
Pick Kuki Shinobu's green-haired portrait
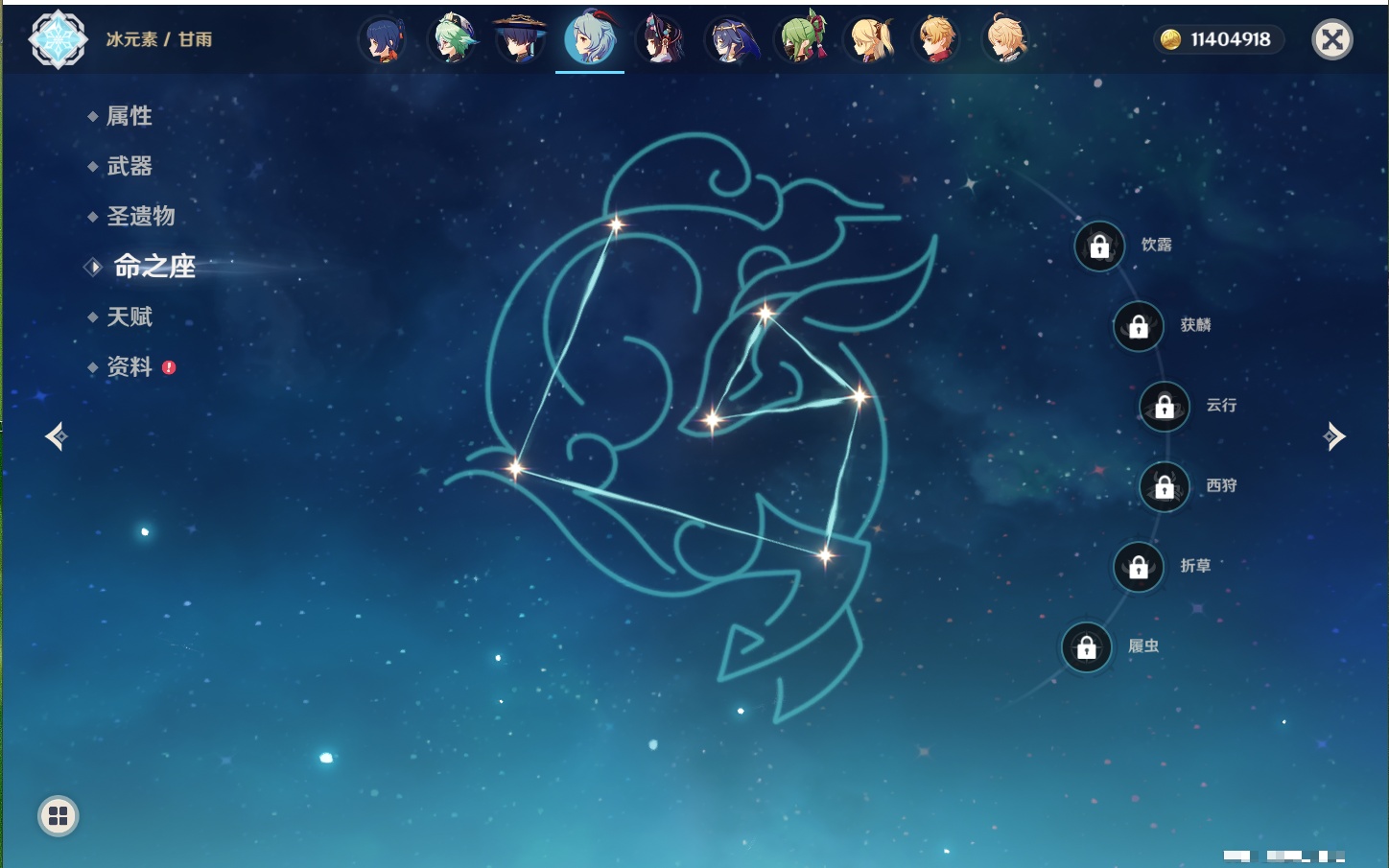pos(801,40)
